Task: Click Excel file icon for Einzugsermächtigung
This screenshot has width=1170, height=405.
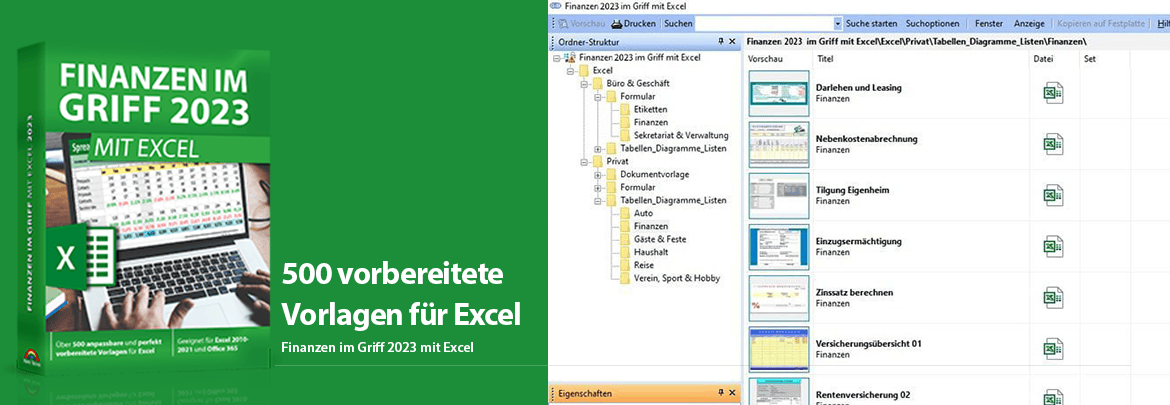Action: tap(1053, 247)
